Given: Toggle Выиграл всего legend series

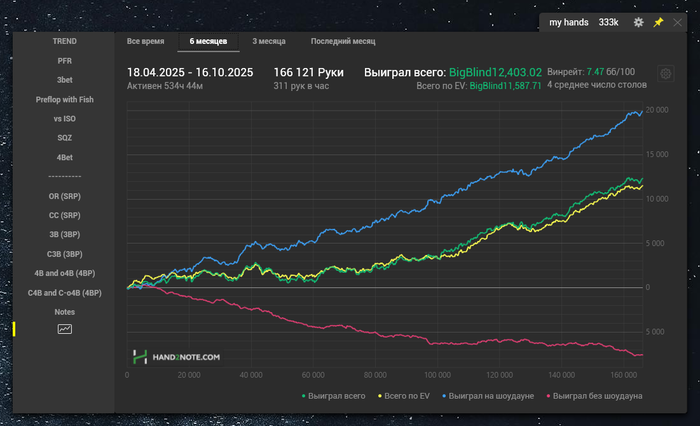Looking at the screenshot, I should (x=333, y=396).
